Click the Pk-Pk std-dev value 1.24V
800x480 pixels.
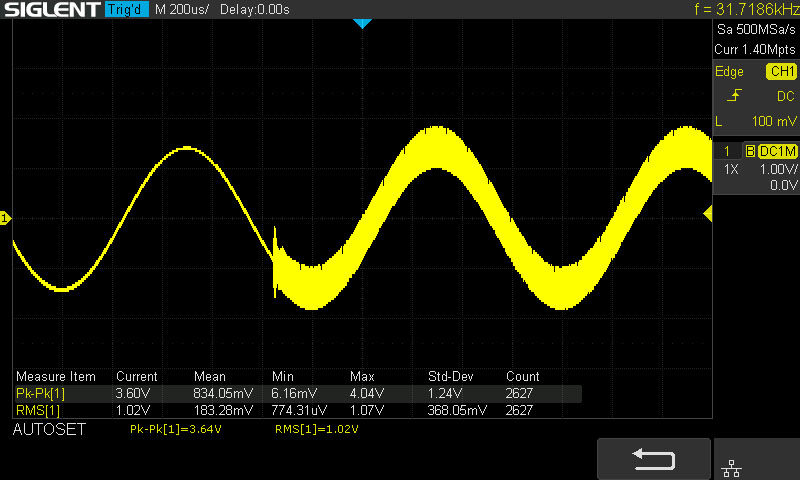[445, 393]
